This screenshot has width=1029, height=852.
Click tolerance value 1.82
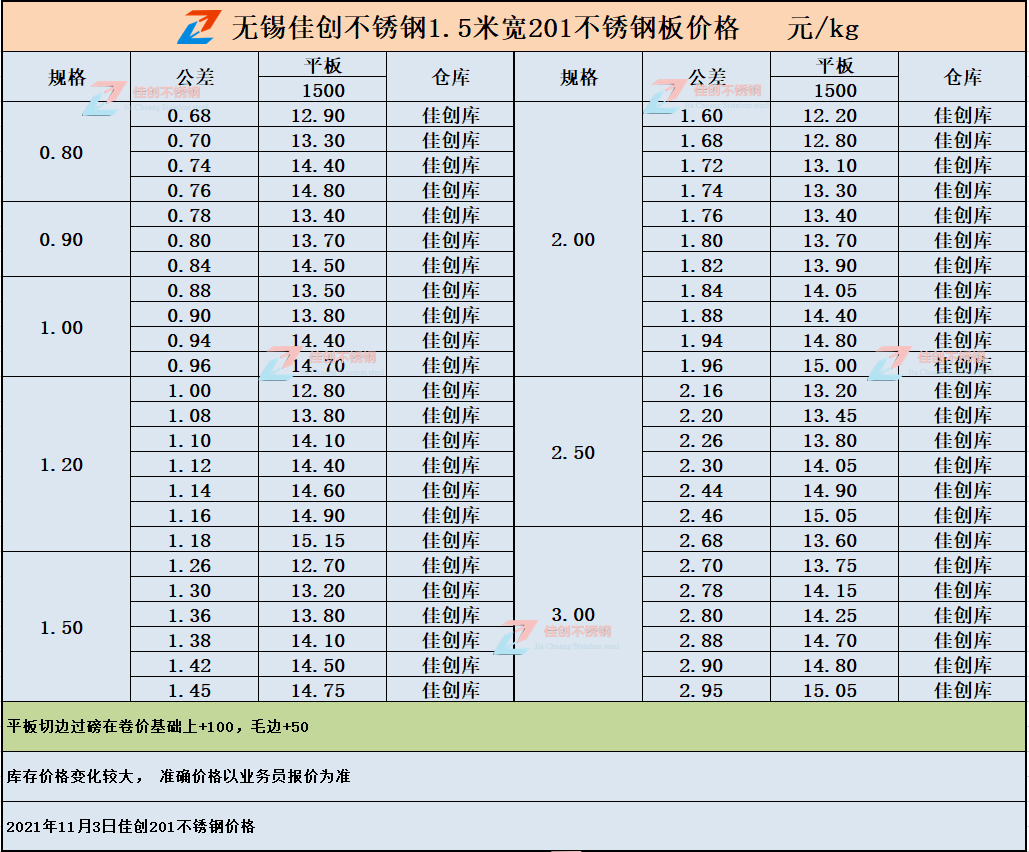coord(701,266)
